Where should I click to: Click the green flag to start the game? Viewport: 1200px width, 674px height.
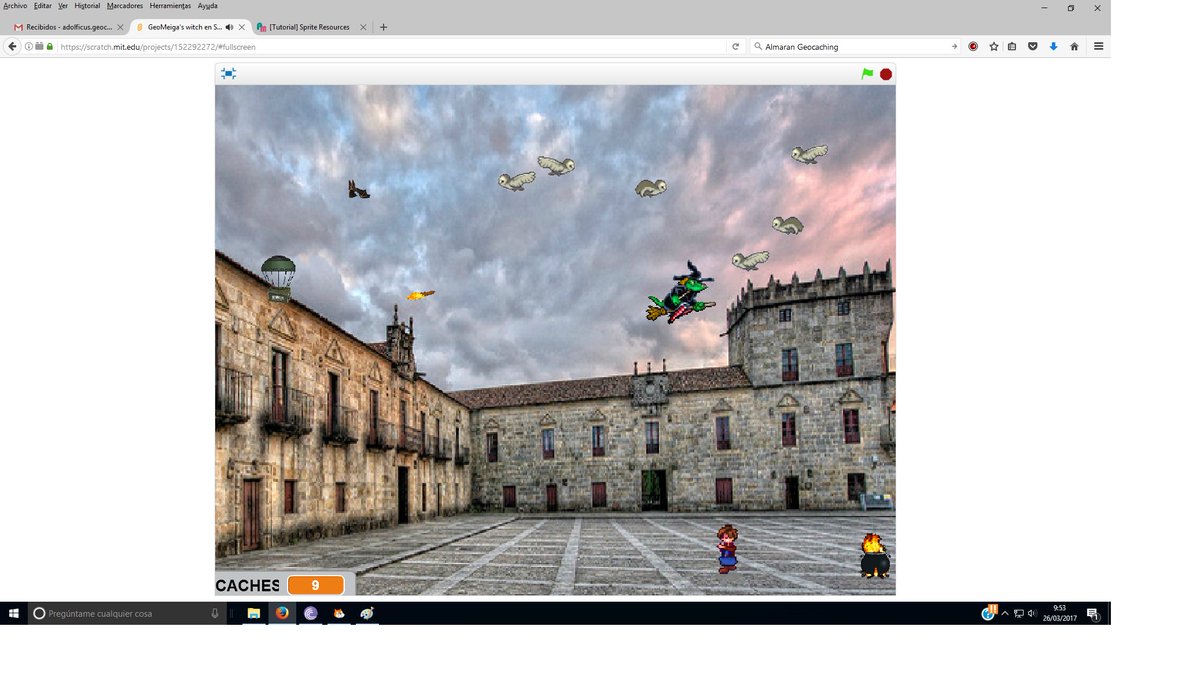click(x=867, y=74)
